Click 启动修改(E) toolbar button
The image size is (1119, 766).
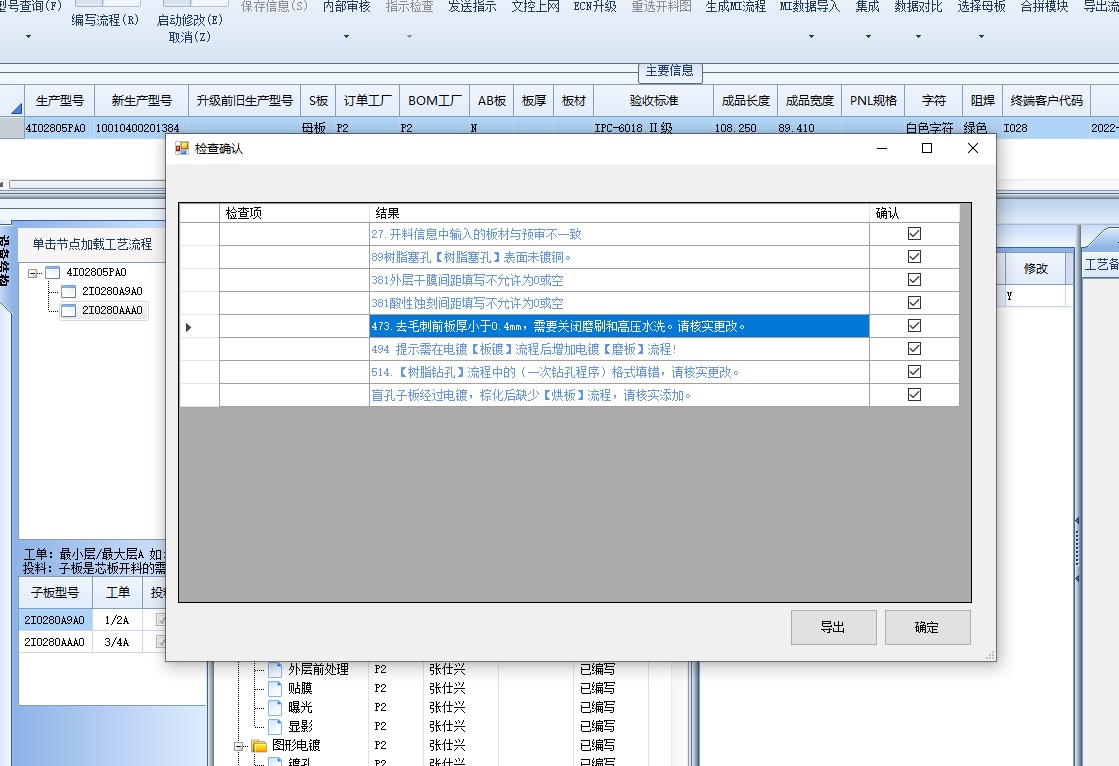(x=190, y=20)
